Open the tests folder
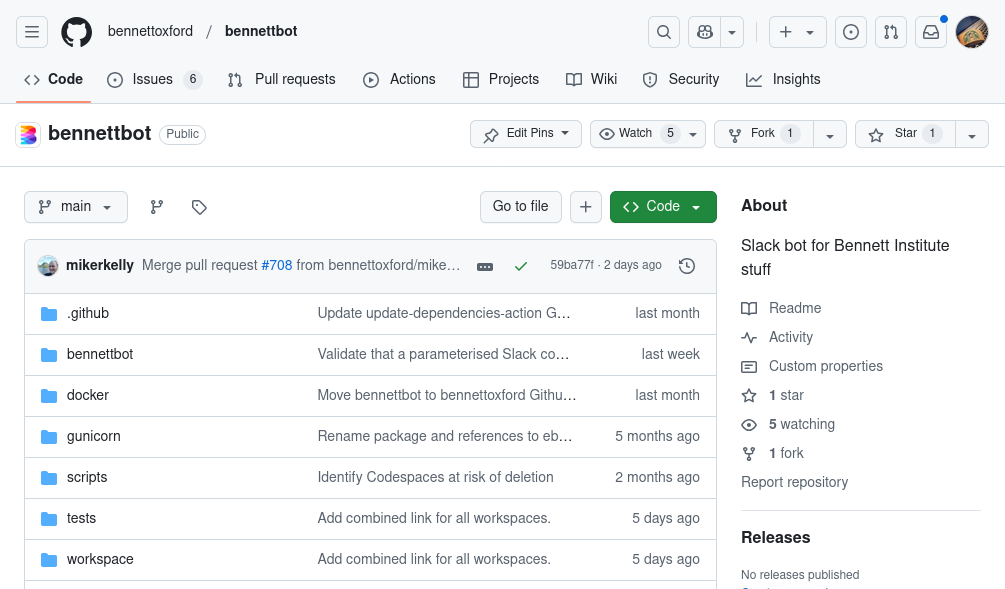 [x=81, y=518]
